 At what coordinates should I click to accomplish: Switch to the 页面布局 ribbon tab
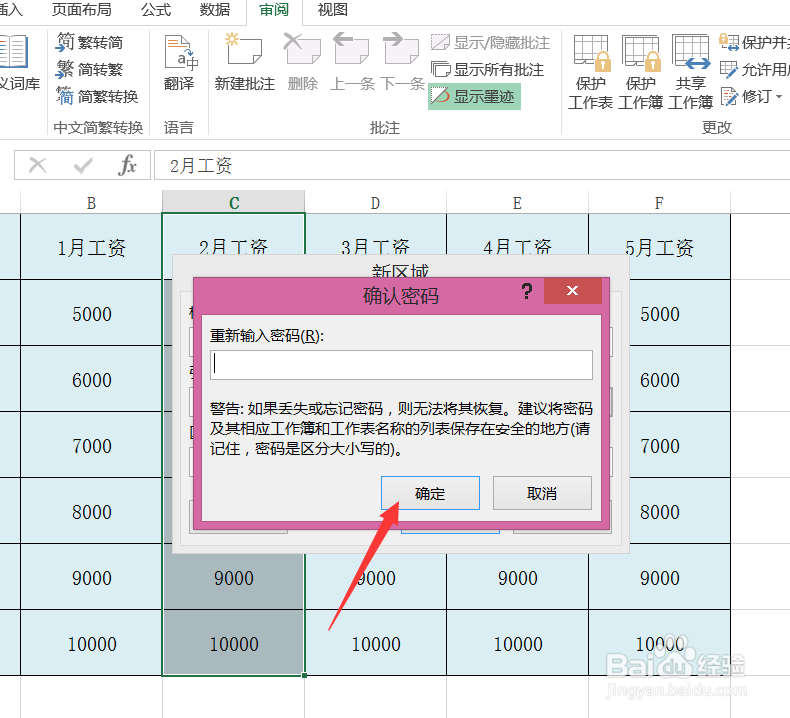tap(82, 10)
